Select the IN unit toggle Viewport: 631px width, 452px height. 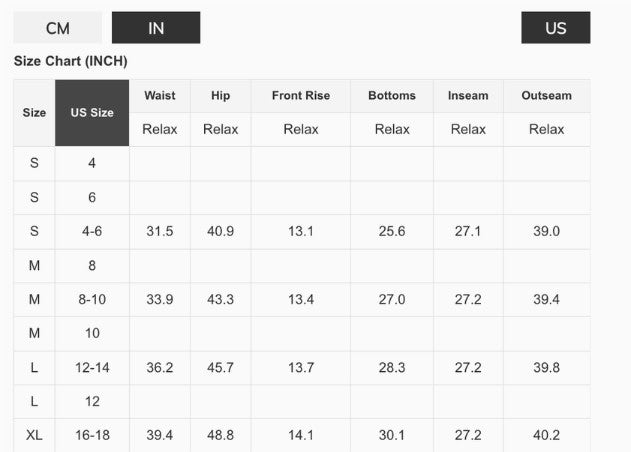(156, 28)
